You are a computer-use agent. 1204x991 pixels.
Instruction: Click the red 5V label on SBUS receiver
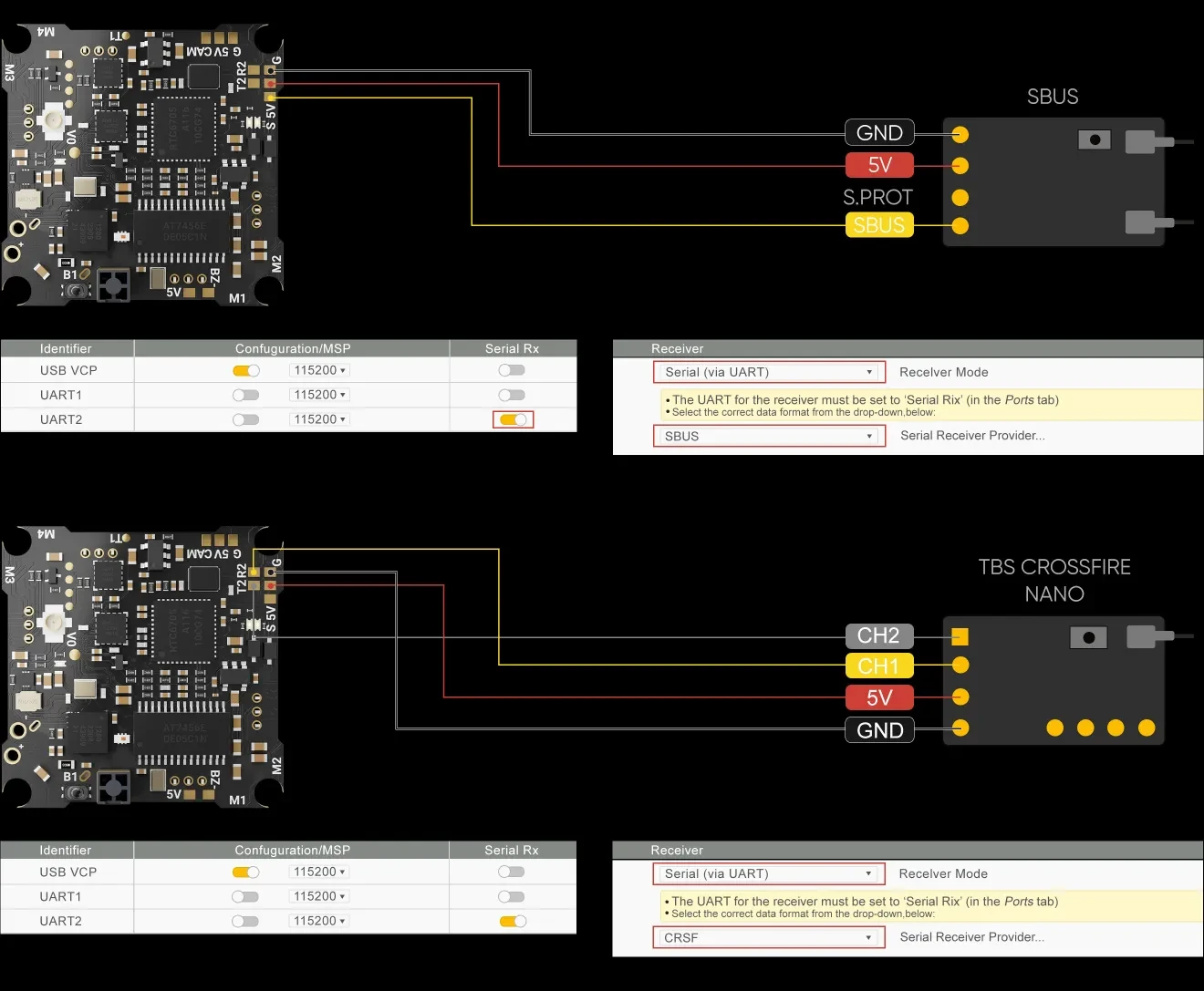point(879,165)
